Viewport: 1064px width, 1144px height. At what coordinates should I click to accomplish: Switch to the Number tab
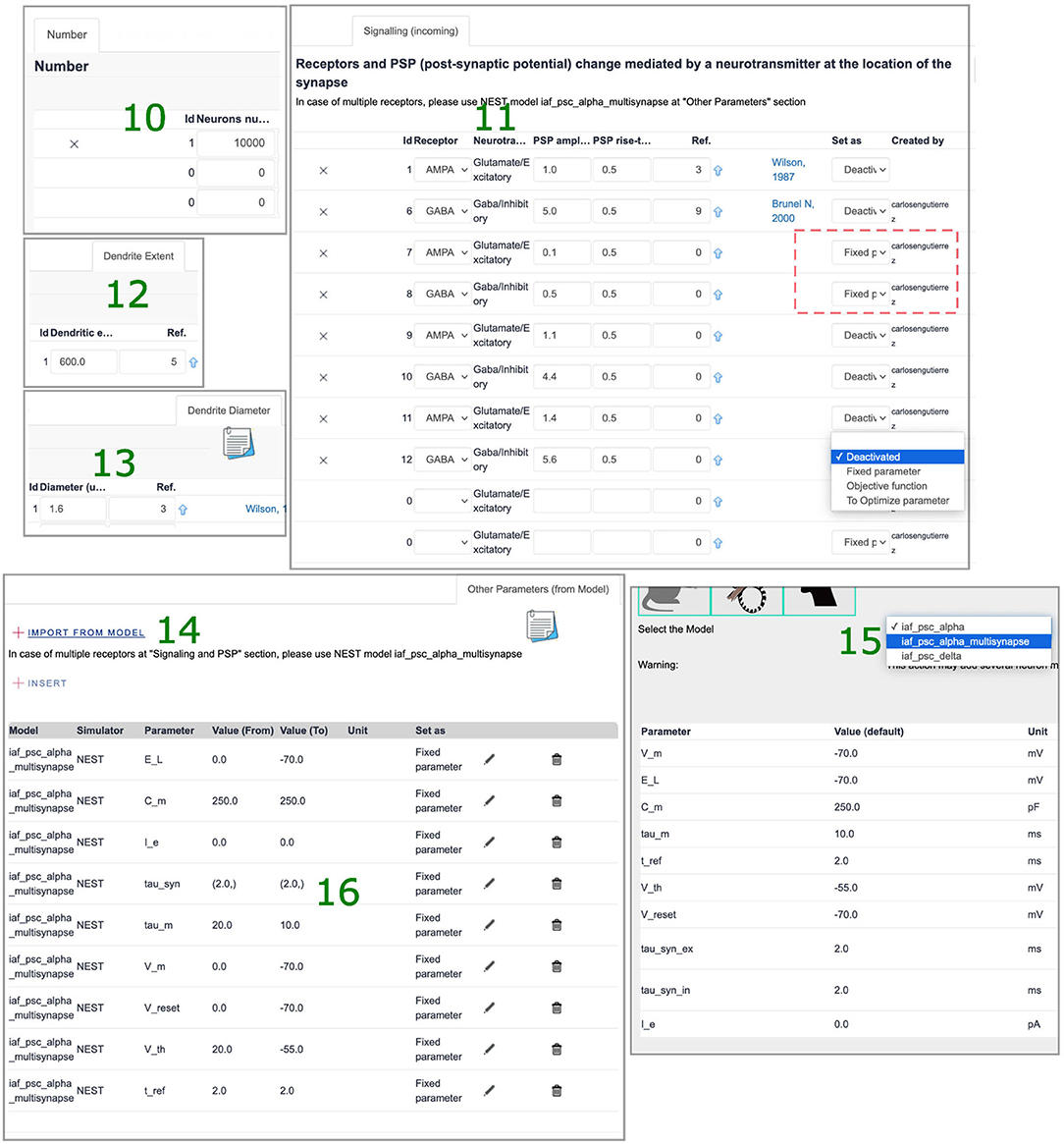pos(67,35)
